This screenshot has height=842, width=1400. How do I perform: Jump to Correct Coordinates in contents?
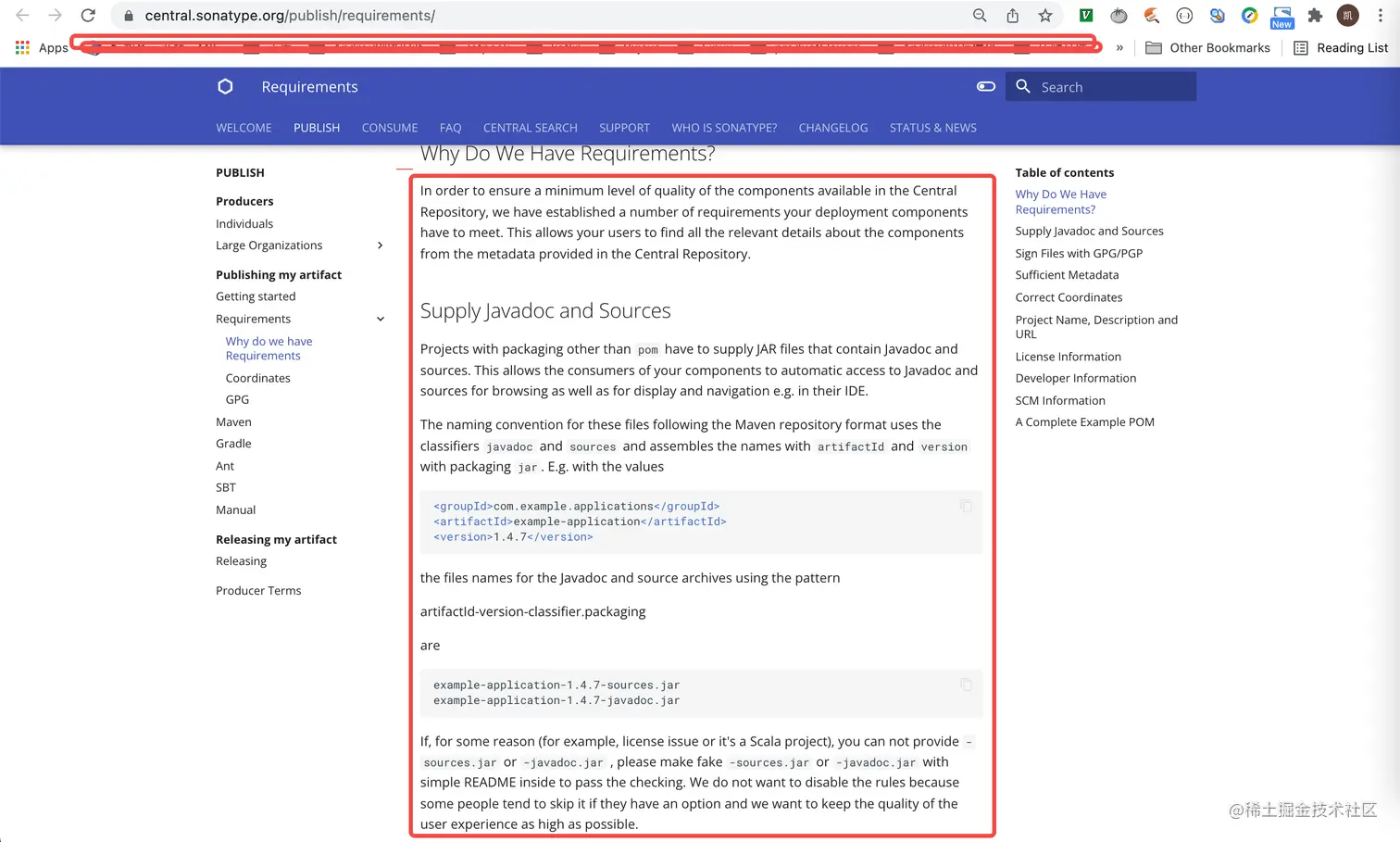pyautogui.click(x=1069, y=297)
